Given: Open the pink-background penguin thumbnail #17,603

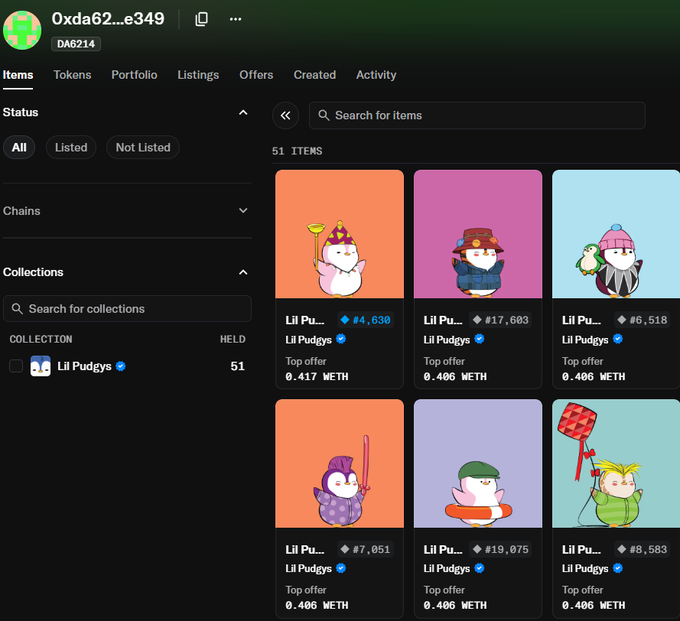Looking at the screenshot, I should (x=478, y=234).
